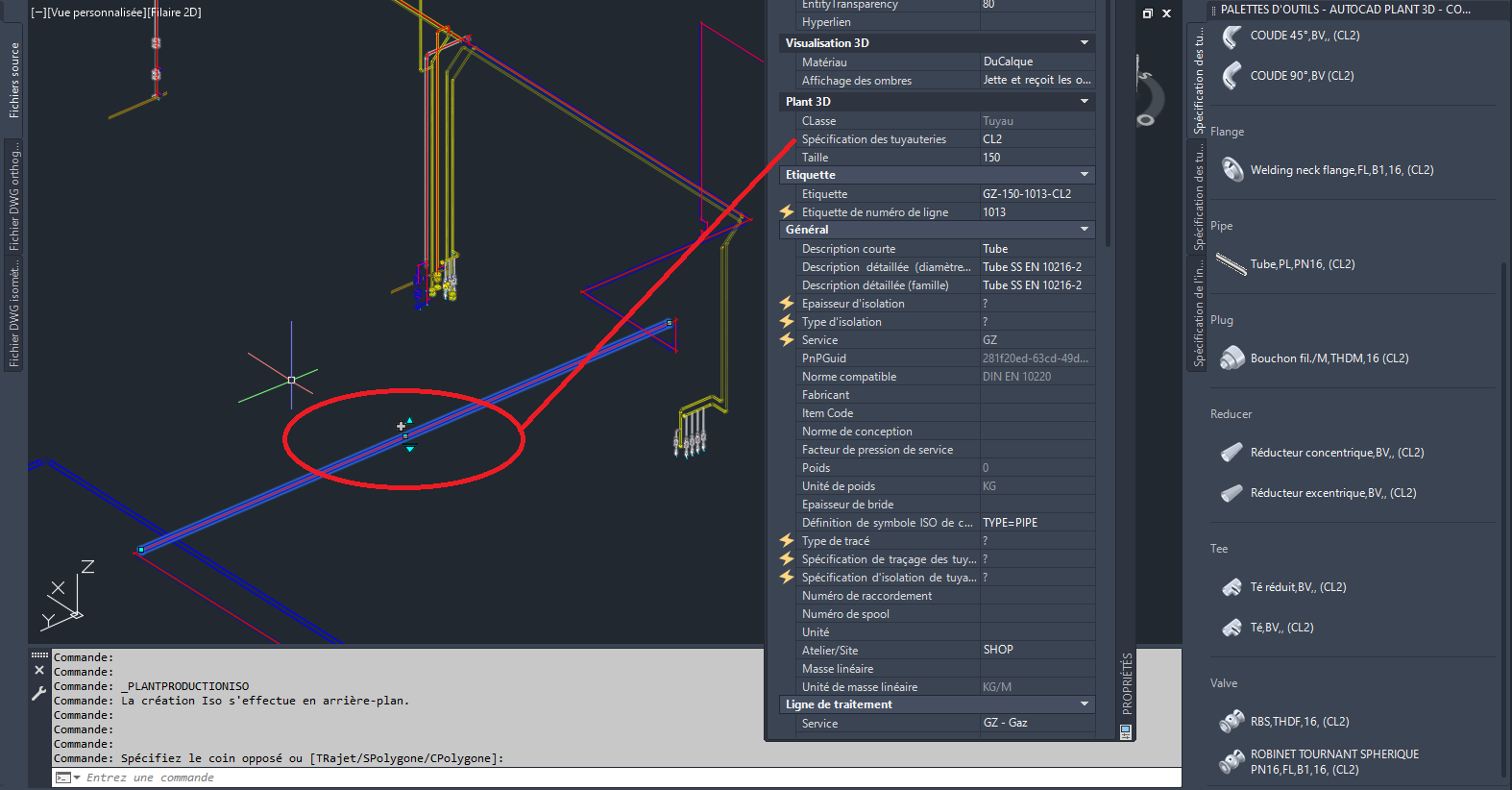Edit Spécification des tuyauteries value CL2
This screenshot has height=790, width=1512.
tap(1037, 139)
